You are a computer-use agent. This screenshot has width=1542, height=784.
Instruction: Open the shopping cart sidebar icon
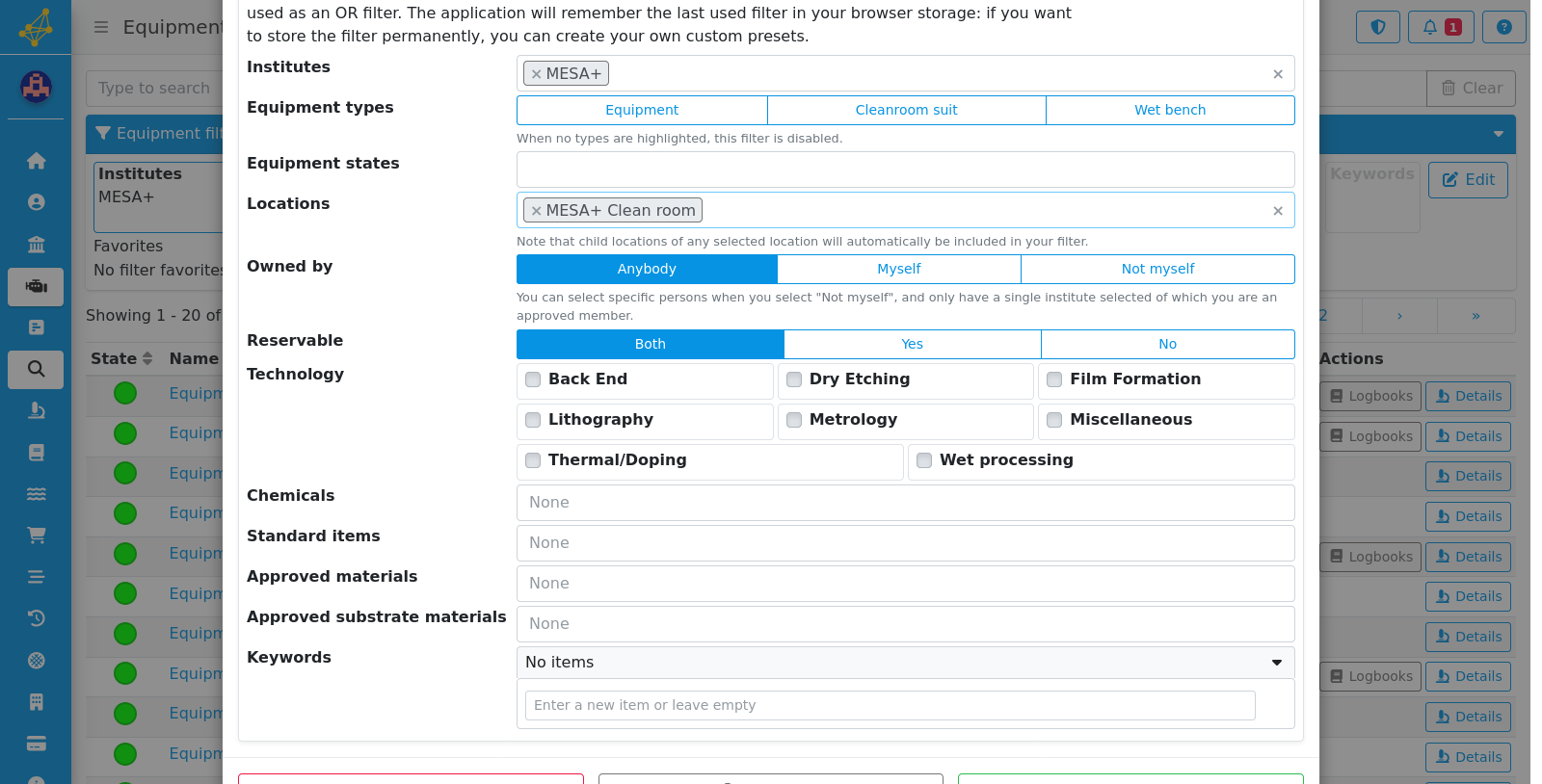(x=36, y=536)
